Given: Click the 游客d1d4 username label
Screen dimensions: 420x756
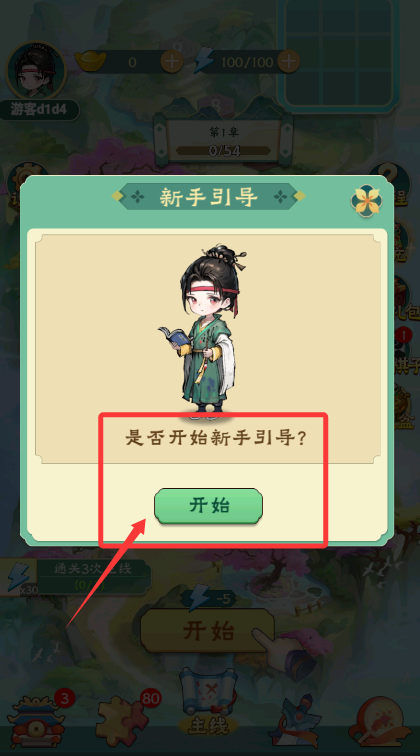Looking at the screenshot, I should (39, 110).
